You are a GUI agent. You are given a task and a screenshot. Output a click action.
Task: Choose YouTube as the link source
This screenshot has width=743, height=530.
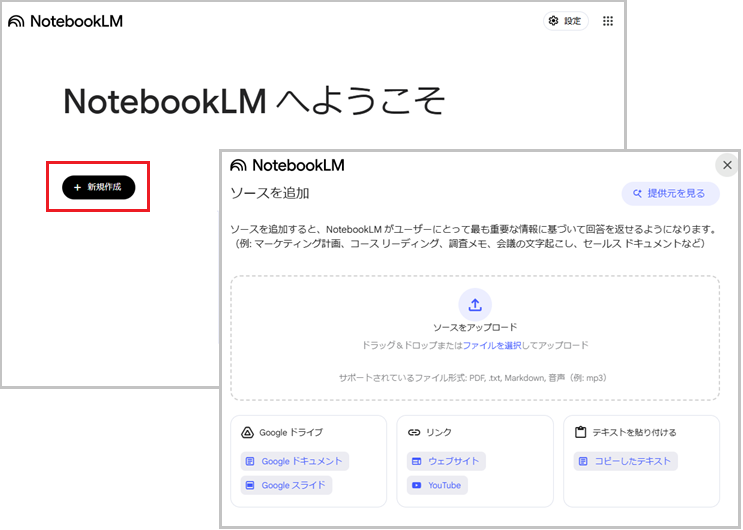click(437, 485)
